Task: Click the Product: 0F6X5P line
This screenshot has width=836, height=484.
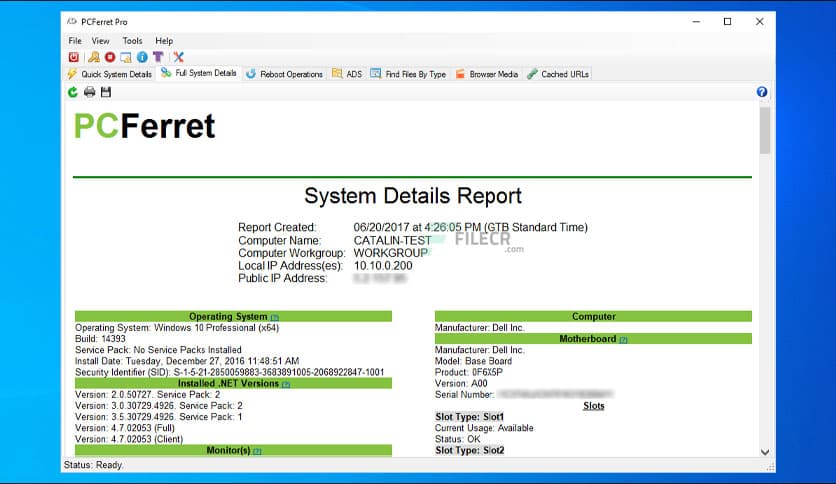Action: pos(469,372)
